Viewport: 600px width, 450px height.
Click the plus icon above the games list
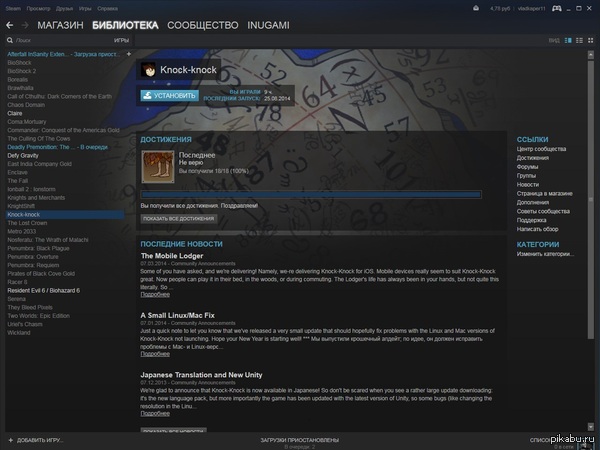129,52
